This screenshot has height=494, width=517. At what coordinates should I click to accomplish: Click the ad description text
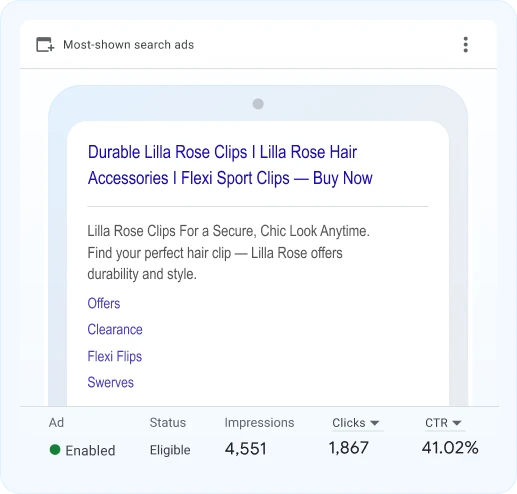tap(228, 252)
